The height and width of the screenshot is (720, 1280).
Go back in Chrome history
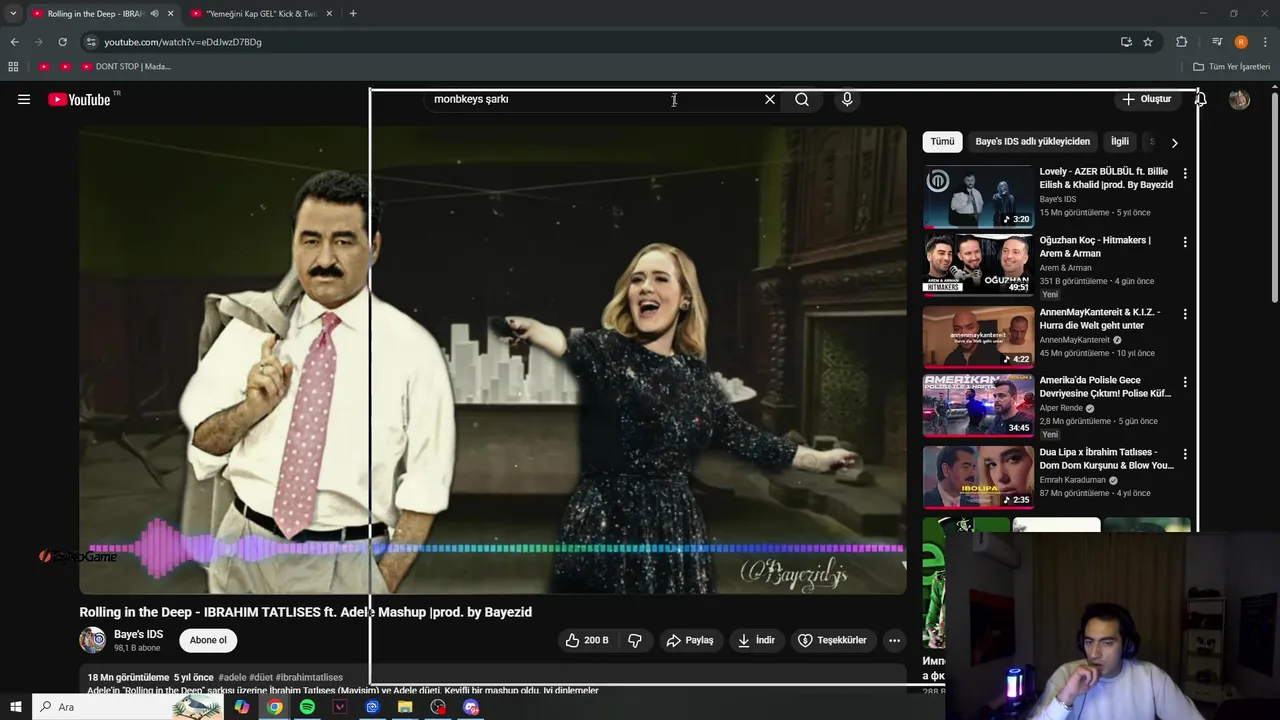pos(14,42)
